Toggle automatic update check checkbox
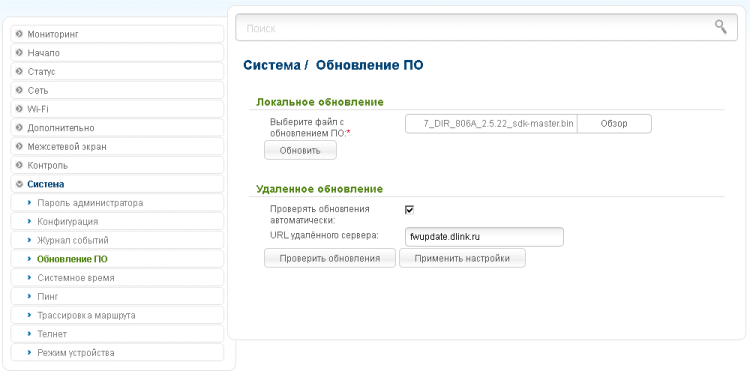This screenshot has width=750, height=377. 409,210
